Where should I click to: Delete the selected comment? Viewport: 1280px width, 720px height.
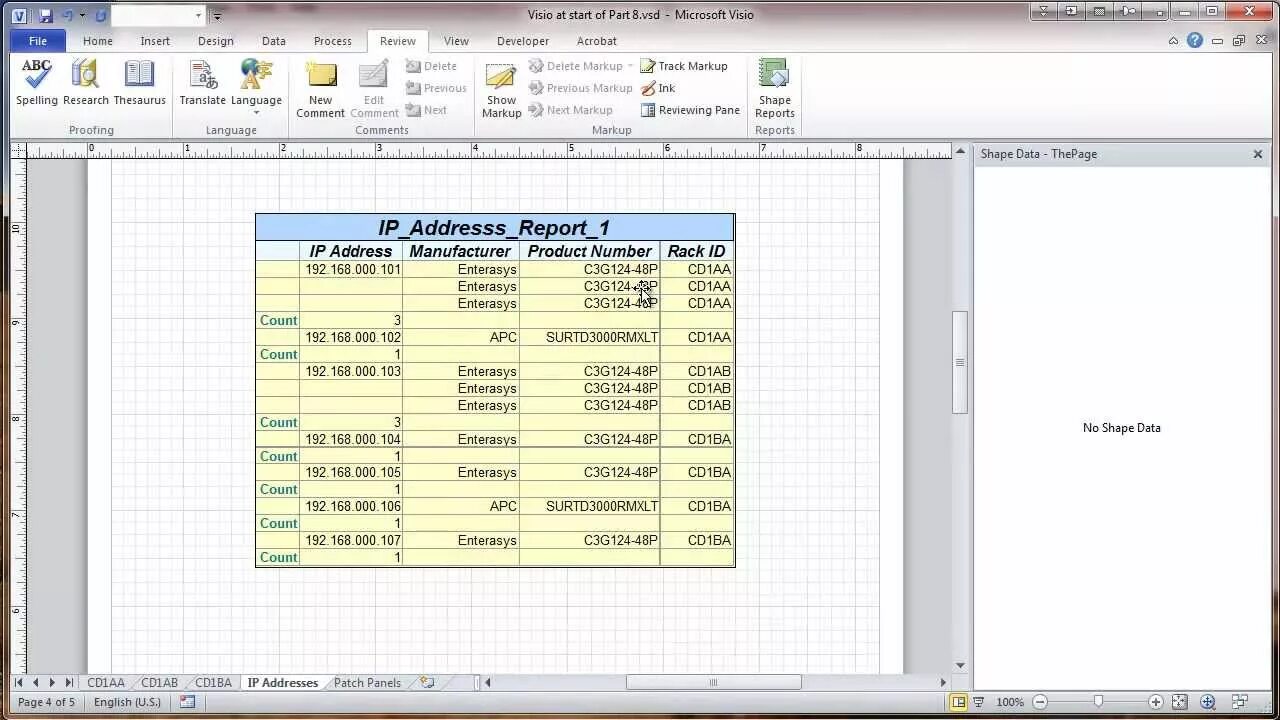coord(431,66)
